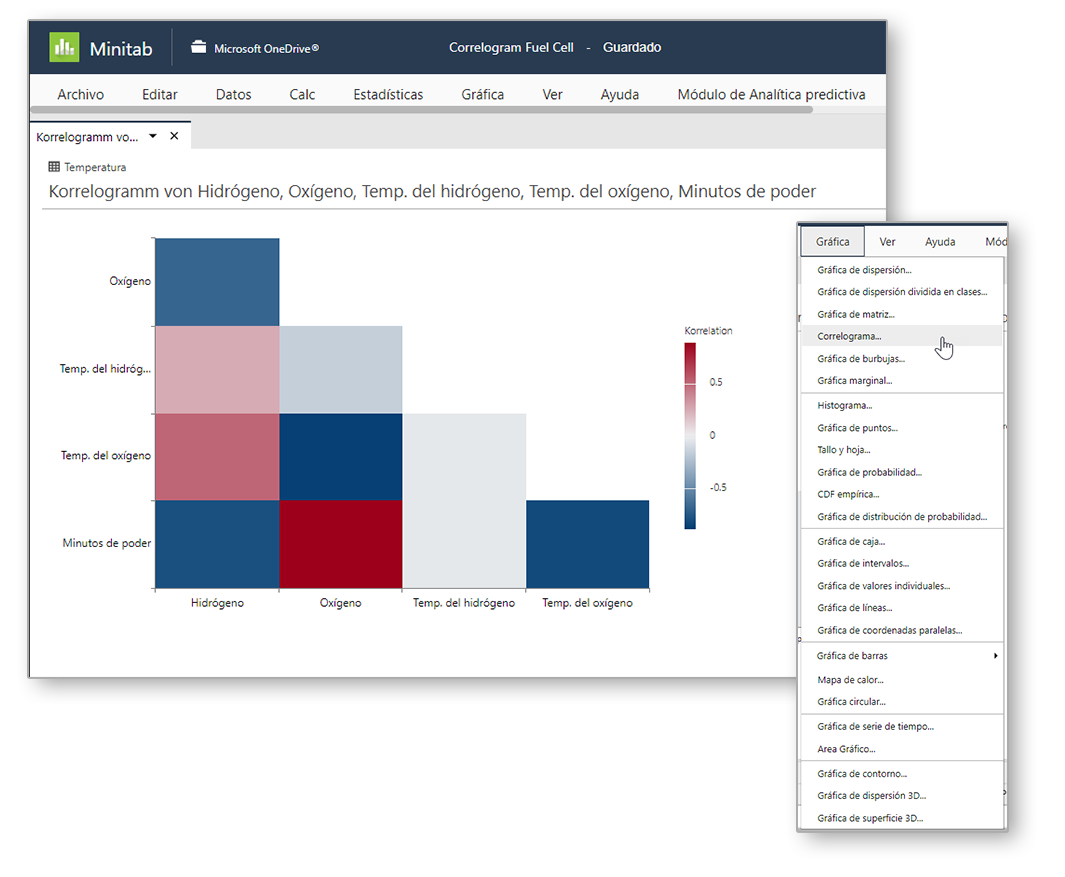This screenshot has width=1065, height=877.
Task: Select Correlograma... from the Gráfica menu
Action: tap(849, 336)
